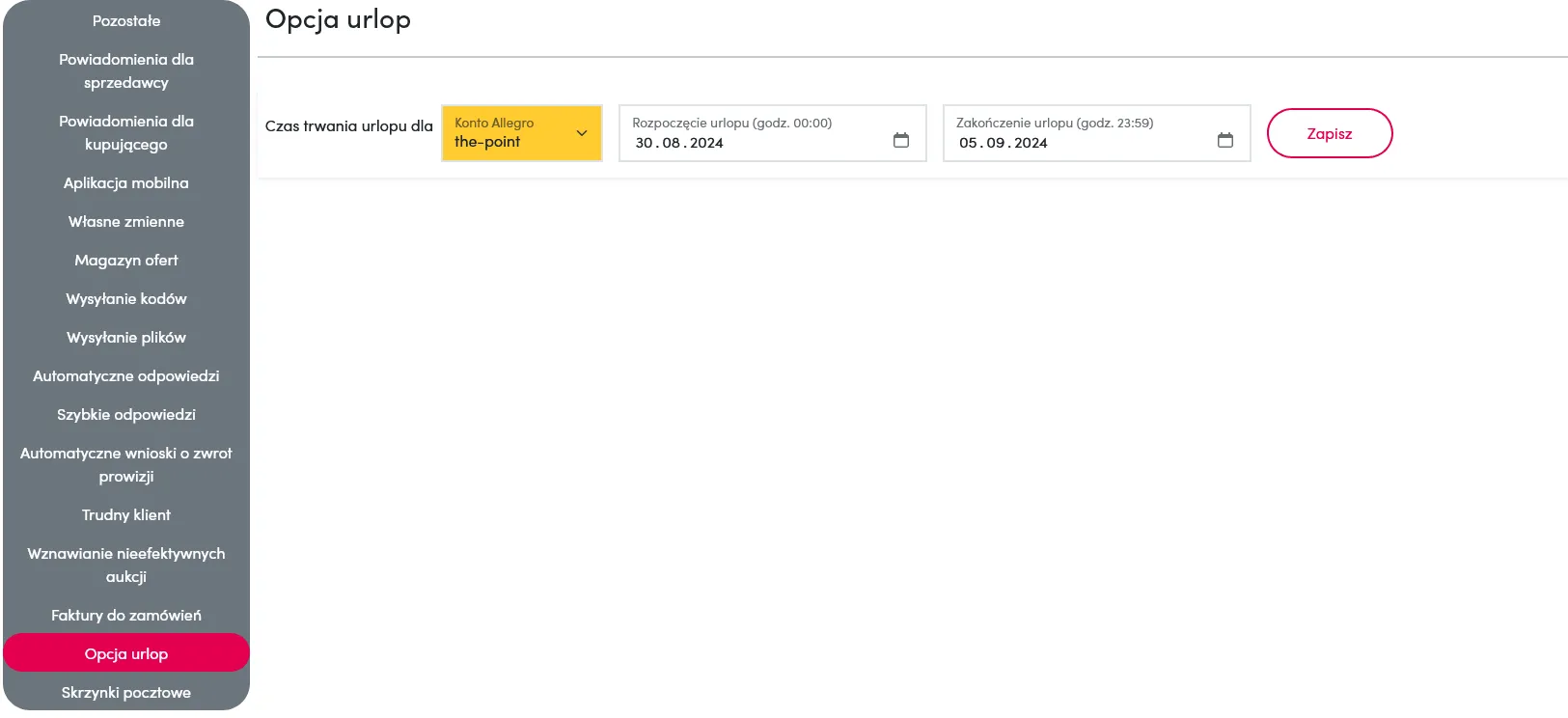Open Automatyczne odpowiedzi settings

click(126, 376)
